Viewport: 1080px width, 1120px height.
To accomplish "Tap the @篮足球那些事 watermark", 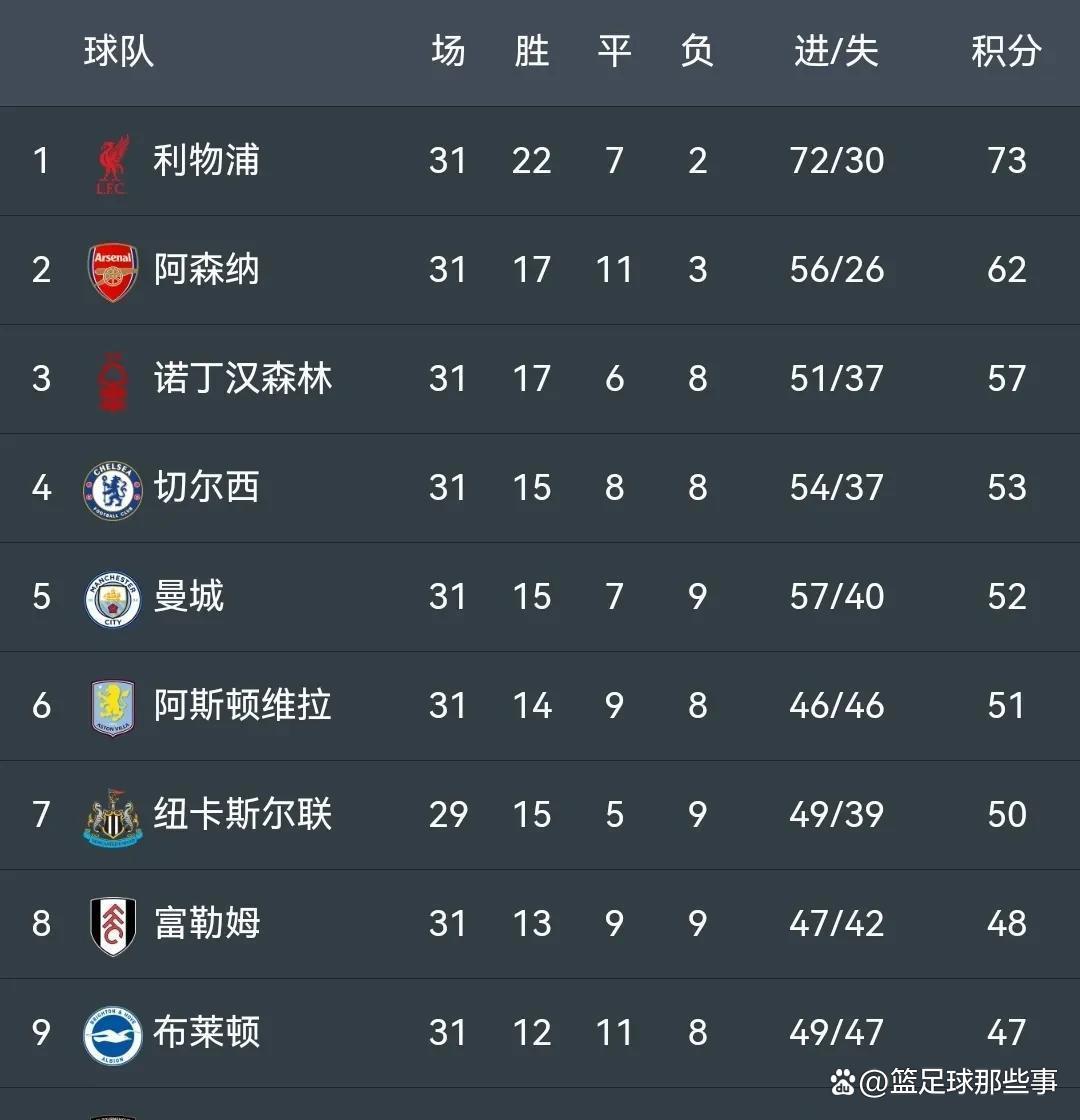I will click(x=944, y=1081).
